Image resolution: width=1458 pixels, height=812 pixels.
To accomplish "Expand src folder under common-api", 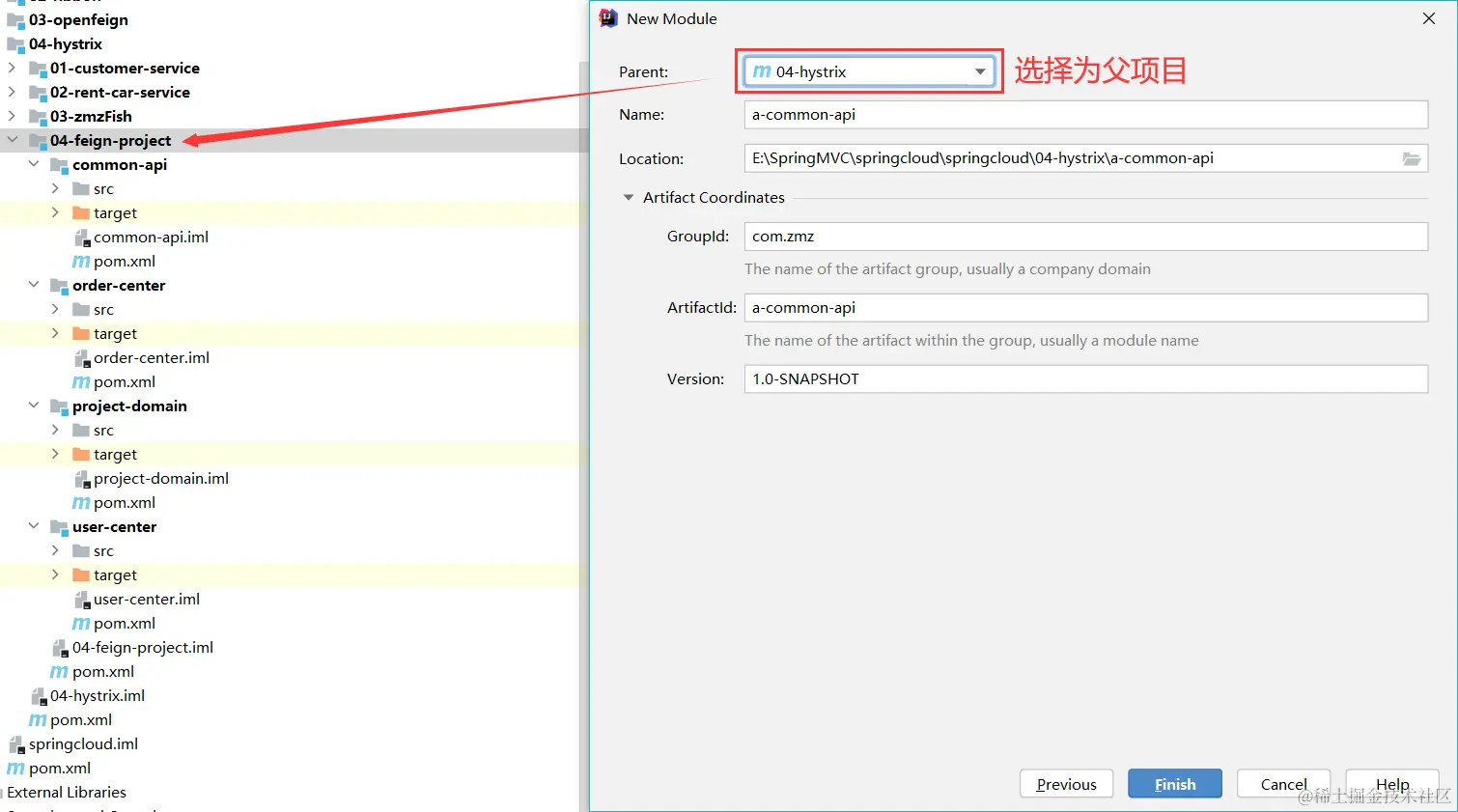I will pos(55,188).
